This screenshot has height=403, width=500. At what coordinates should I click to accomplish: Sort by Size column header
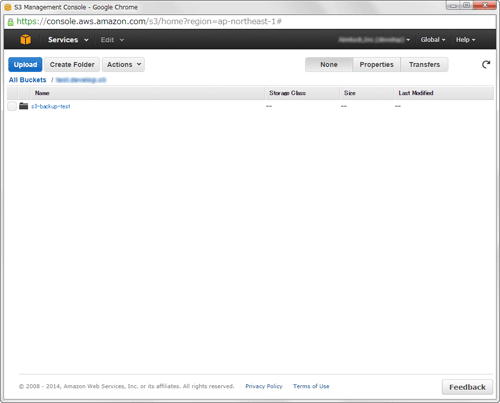pyautogui.click(x=367, y=93)
